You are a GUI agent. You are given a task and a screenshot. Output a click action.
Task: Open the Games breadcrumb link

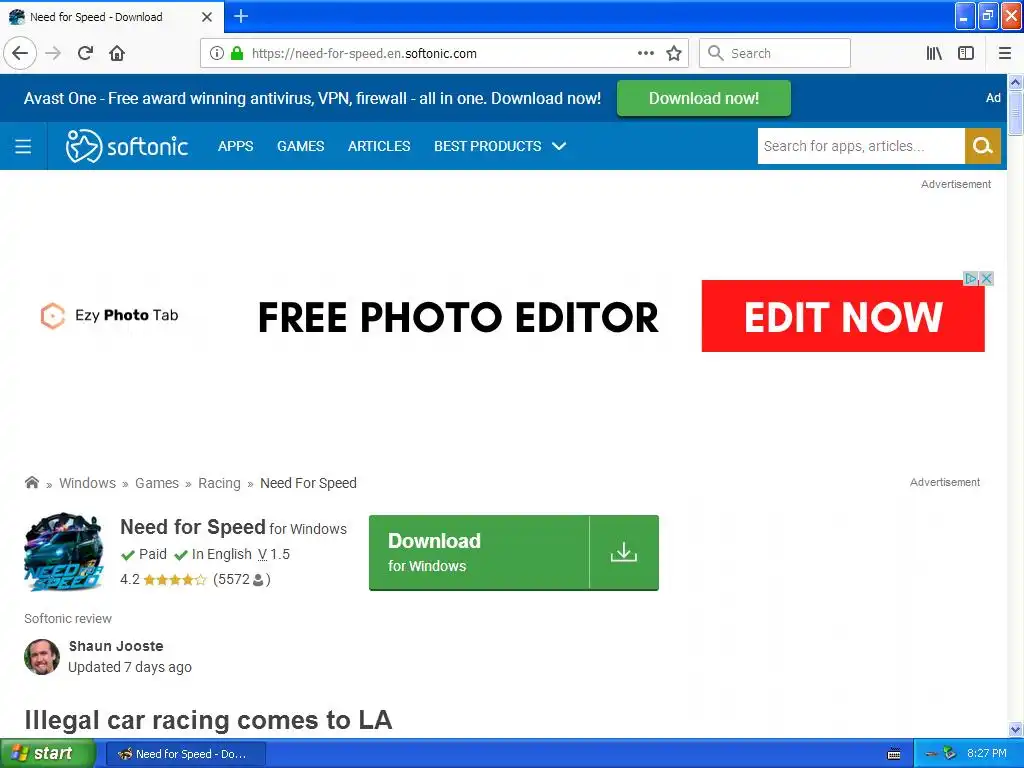[157, 483]
